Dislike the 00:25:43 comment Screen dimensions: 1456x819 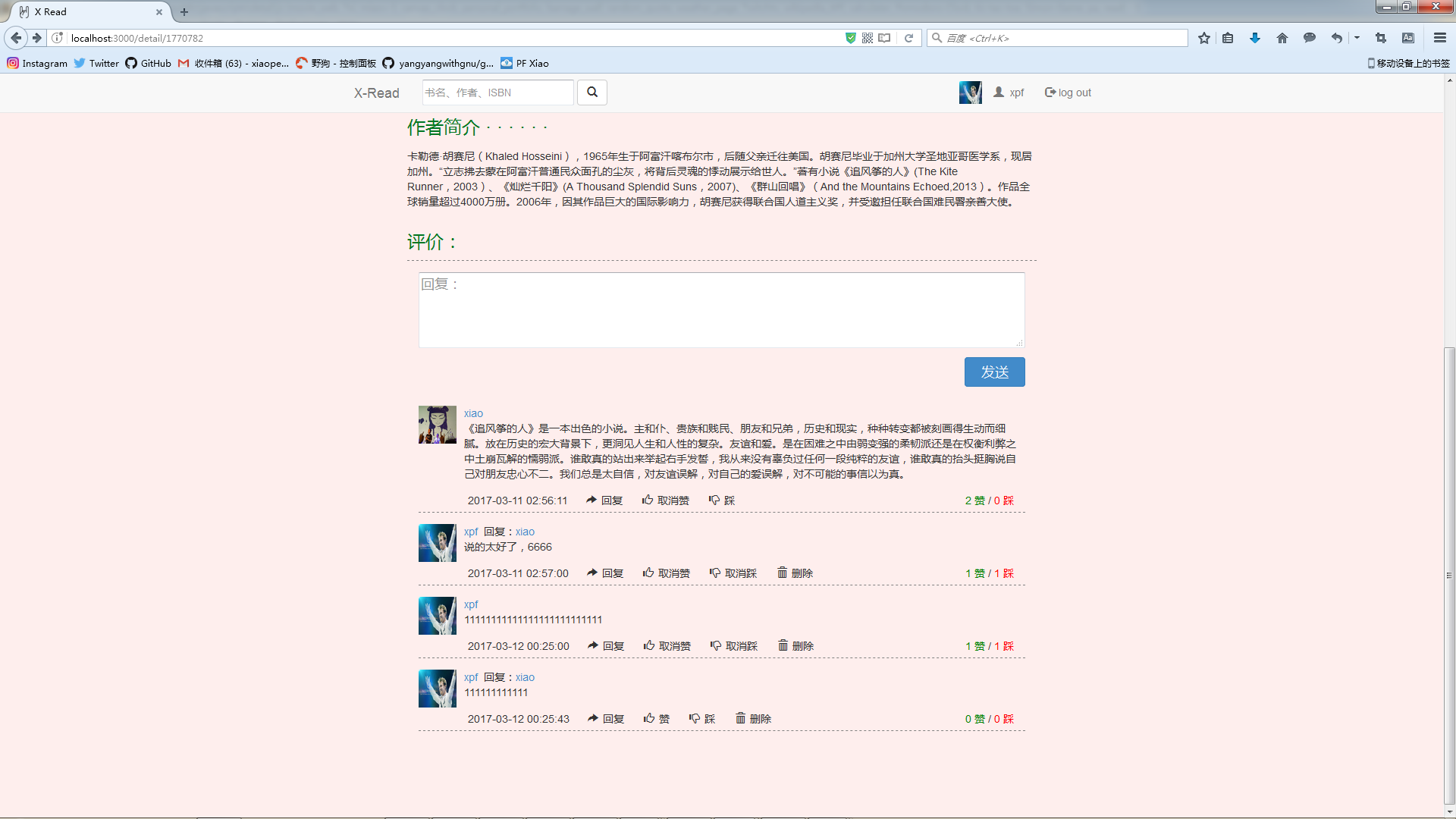(702, 719)
